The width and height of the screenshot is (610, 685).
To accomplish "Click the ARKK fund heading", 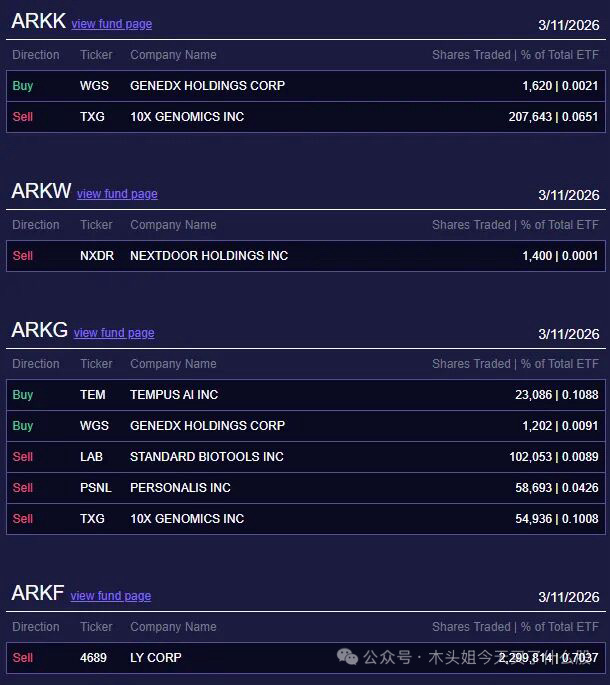I will 38,21.
